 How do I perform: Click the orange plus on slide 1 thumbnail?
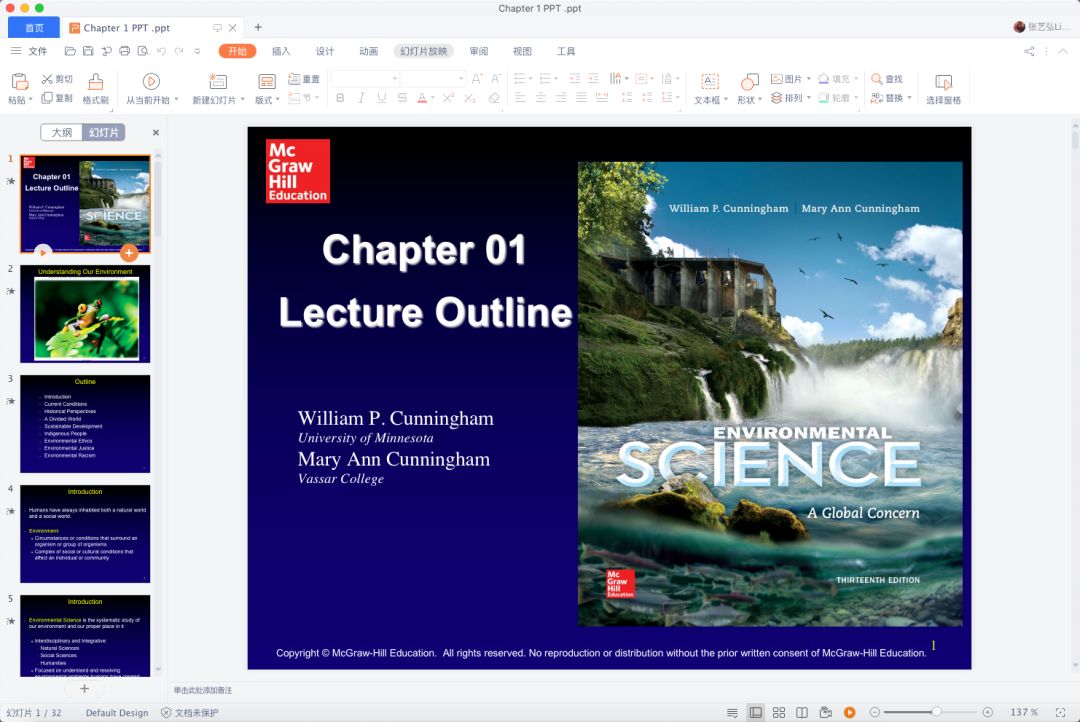(129, 253)
